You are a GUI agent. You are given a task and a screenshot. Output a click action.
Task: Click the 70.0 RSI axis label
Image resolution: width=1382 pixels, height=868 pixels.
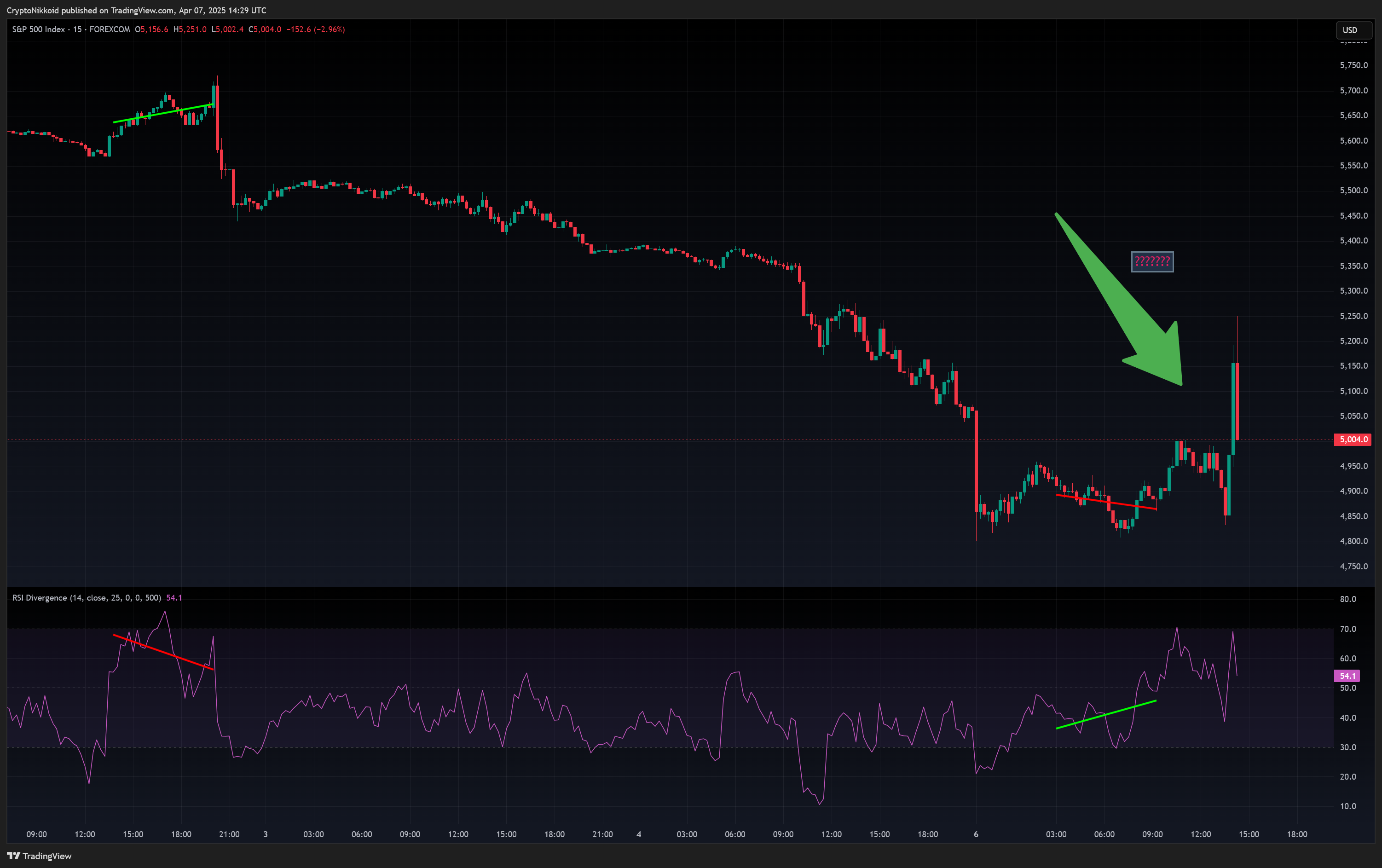click(x=1348, y=629)
